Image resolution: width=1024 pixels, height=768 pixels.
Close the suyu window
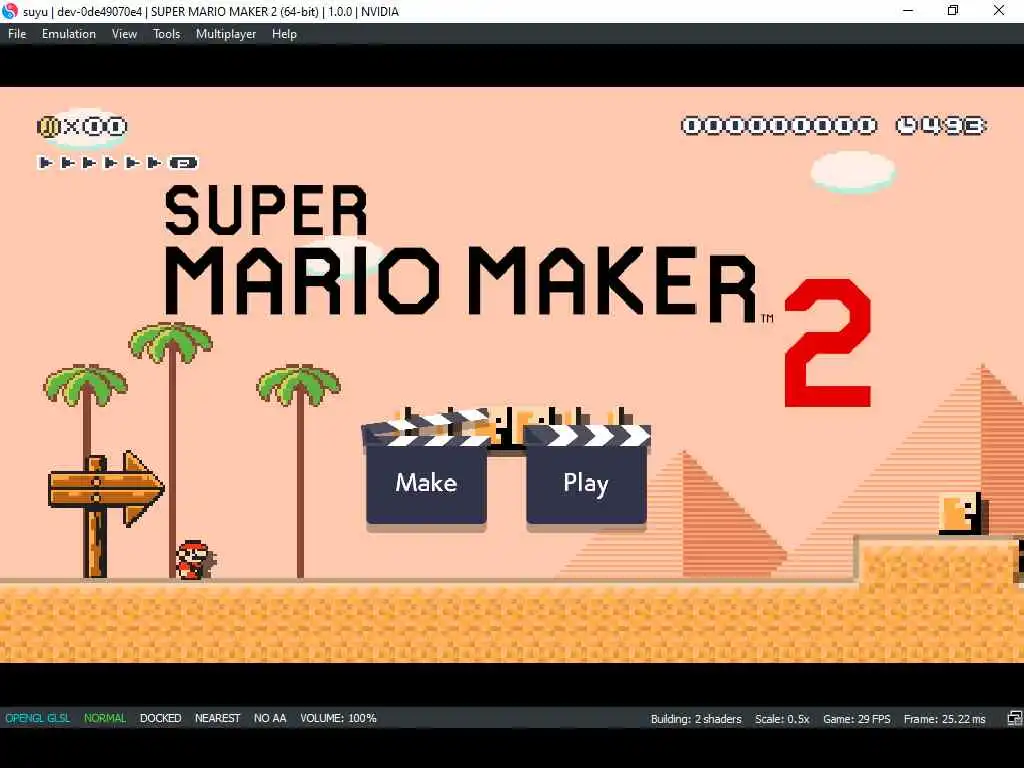[x=999, y=10]
